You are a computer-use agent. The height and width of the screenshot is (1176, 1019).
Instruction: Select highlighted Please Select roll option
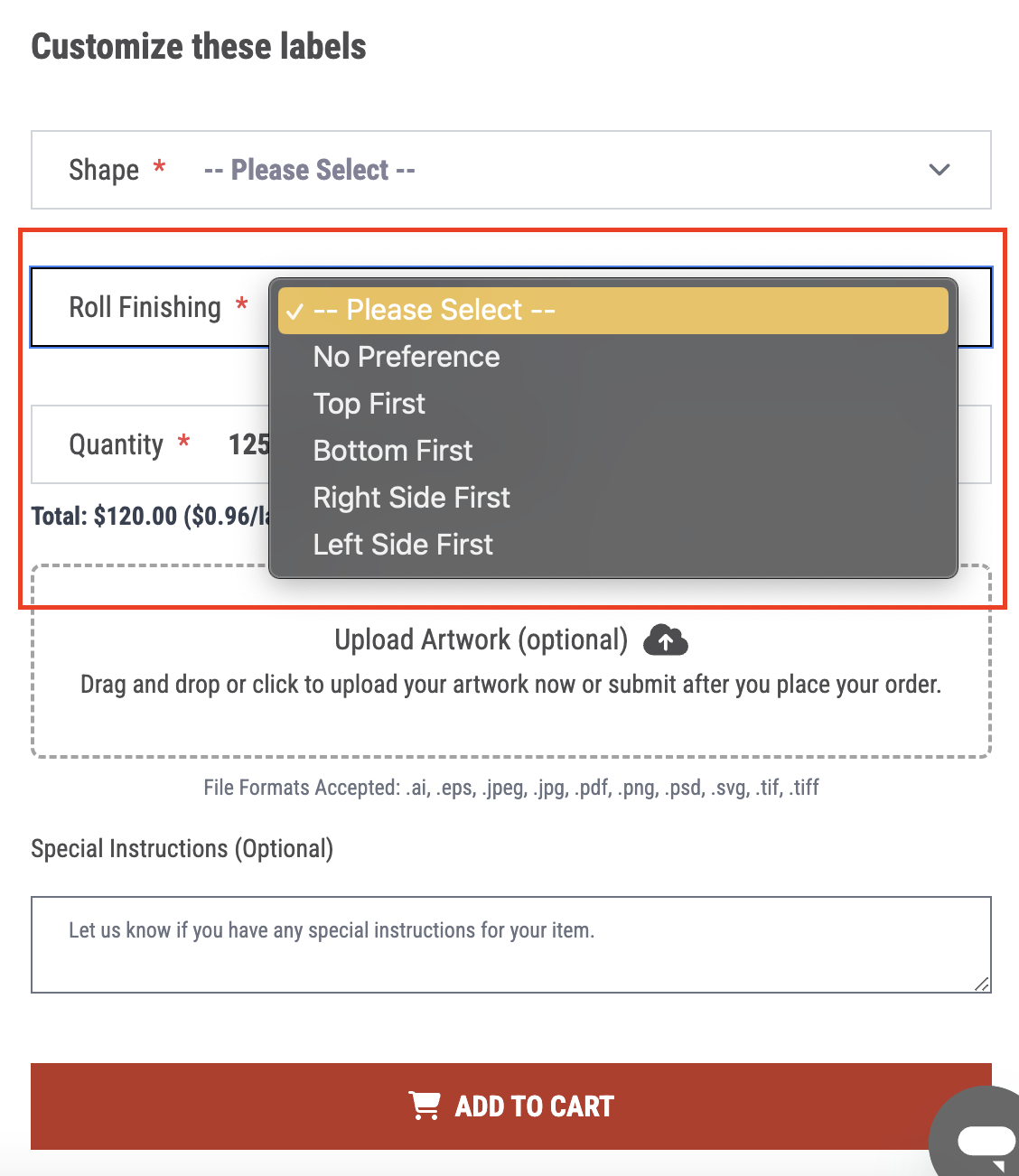click(613, 311)
